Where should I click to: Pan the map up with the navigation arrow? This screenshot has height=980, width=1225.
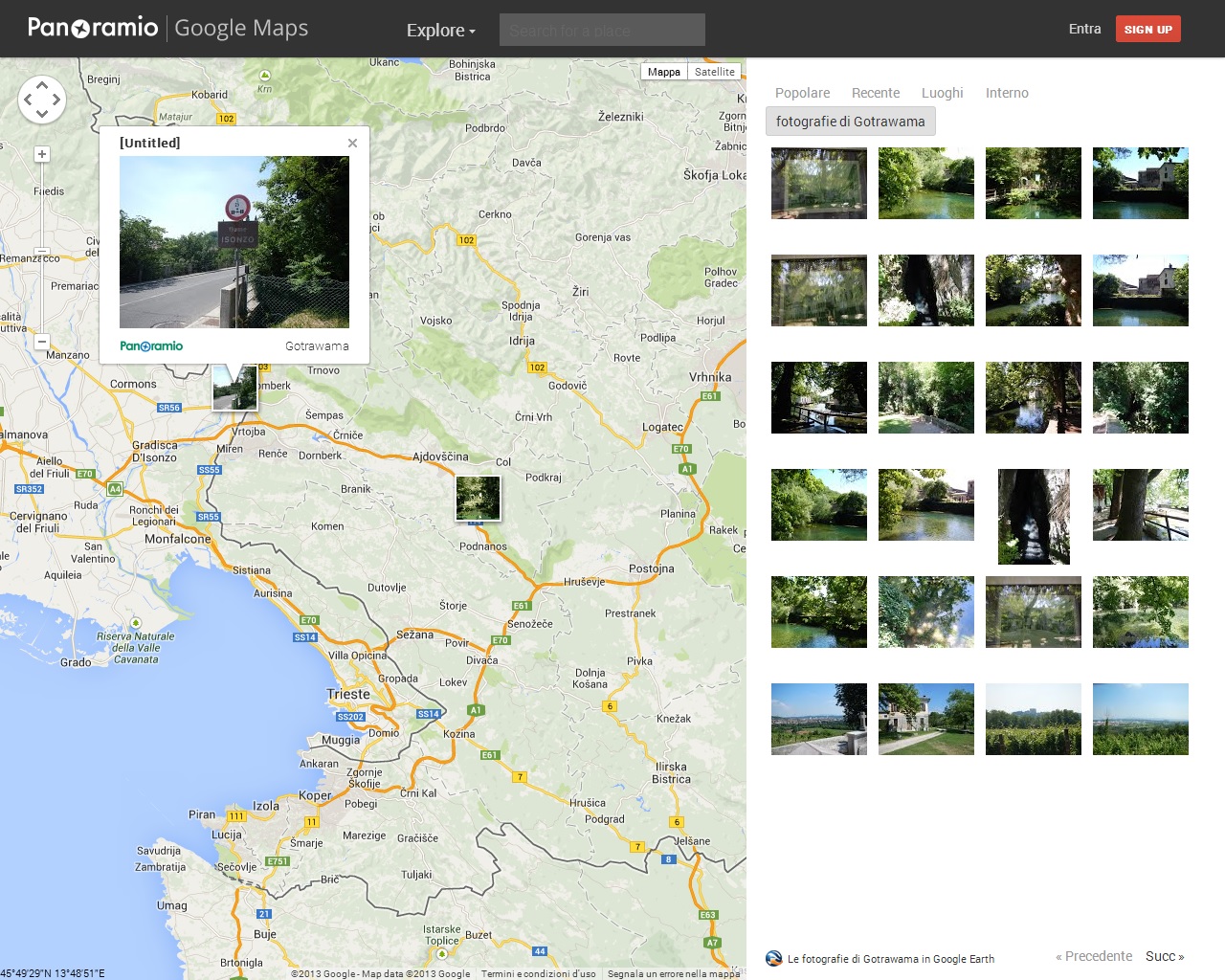42,85
